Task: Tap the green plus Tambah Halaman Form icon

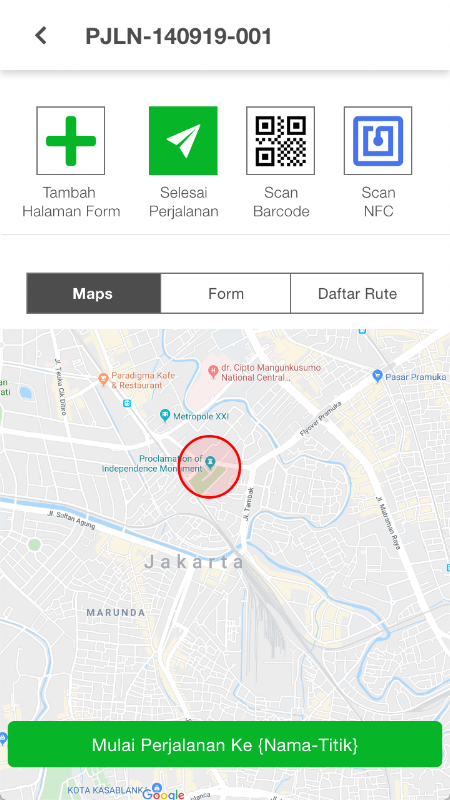Action: (x=70, y=141)
